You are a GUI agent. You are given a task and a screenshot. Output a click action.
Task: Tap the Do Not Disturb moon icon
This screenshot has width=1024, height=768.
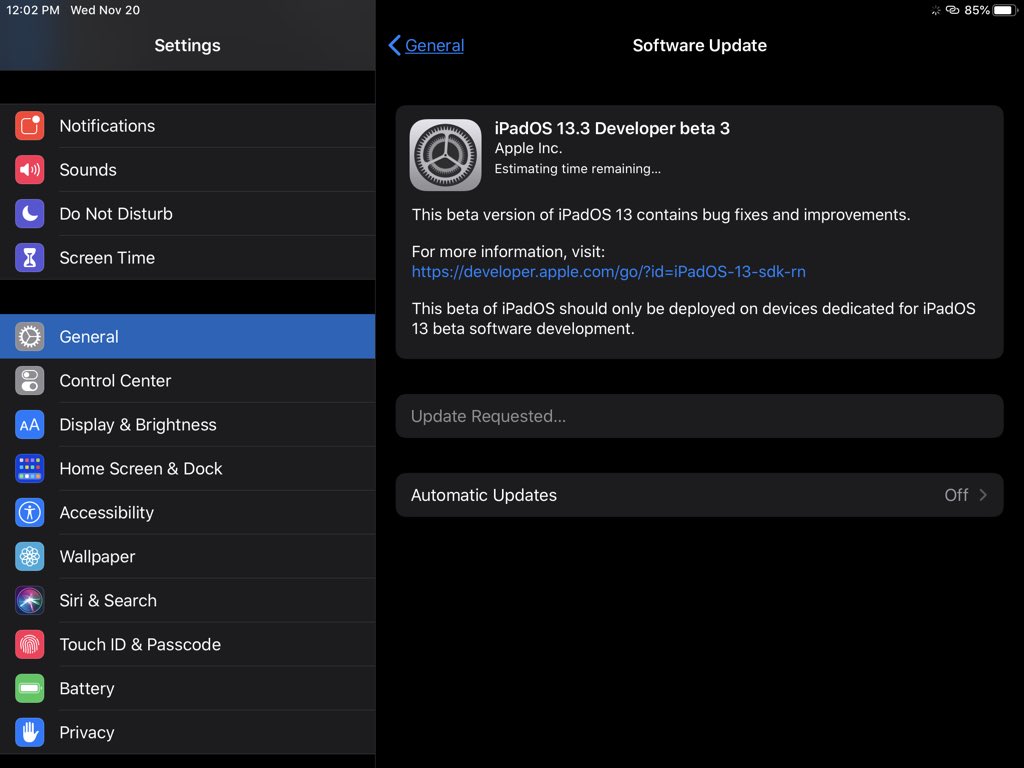(x=30, y=214)
